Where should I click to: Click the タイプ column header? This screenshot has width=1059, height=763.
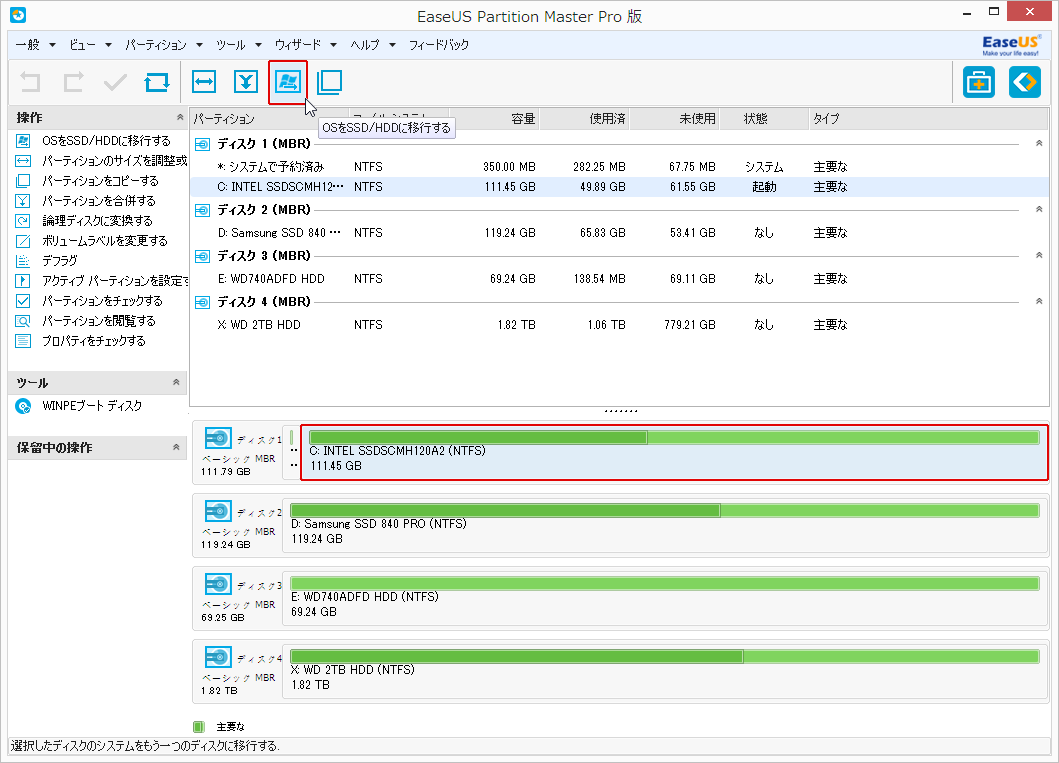929,119
